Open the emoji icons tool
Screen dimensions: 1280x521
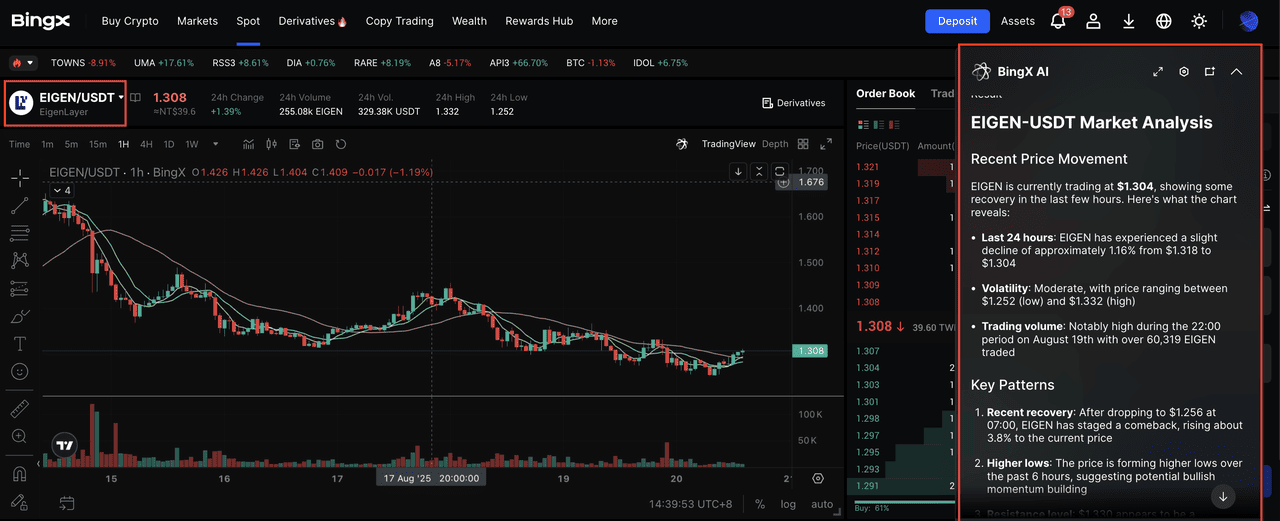click(19, 371)
